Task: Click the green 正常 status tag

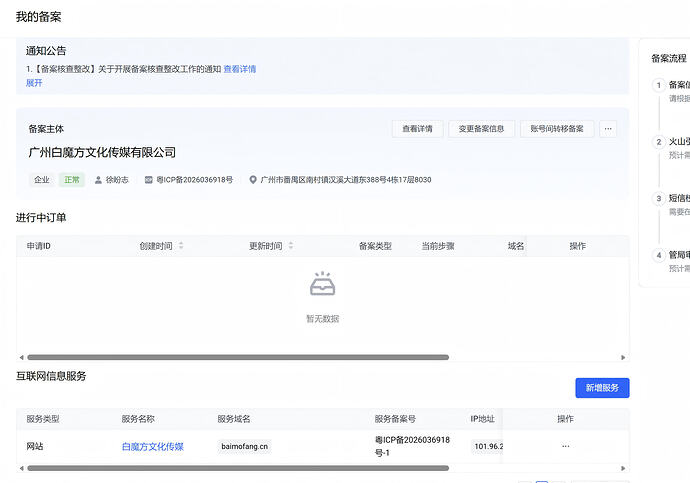Action: [x=72, y=179]
